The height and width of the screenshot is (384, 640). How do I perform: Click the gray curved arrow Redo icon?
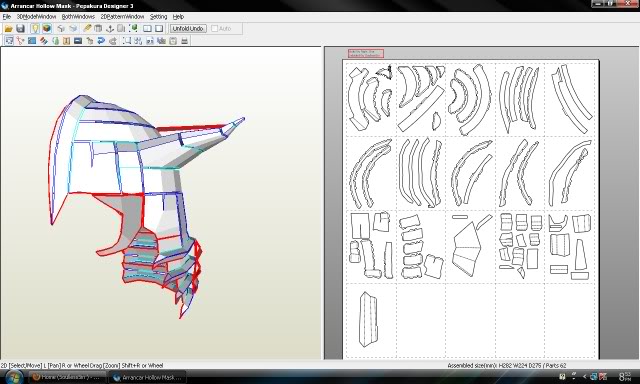click(113, 41)
